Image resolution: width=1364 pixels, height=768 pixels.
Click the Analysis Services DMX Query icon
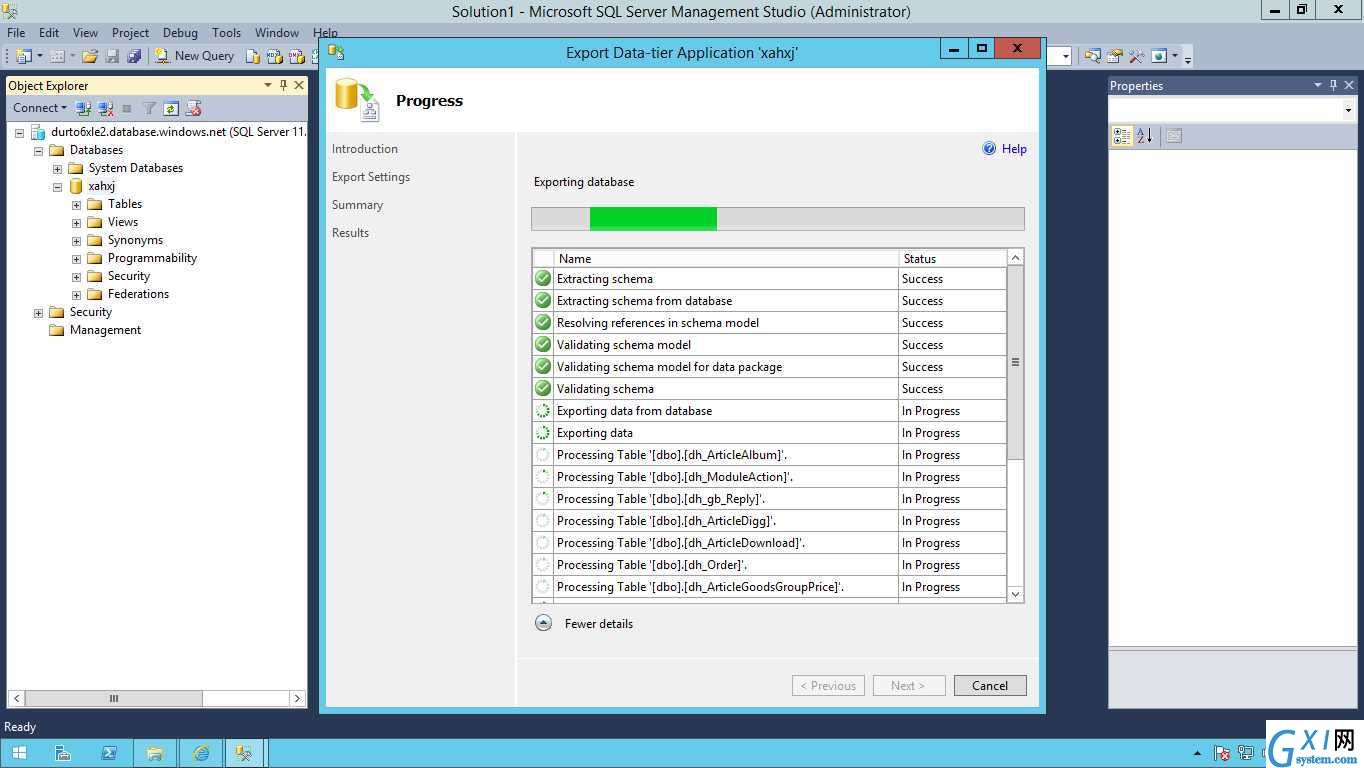click(x=297, y=56)
